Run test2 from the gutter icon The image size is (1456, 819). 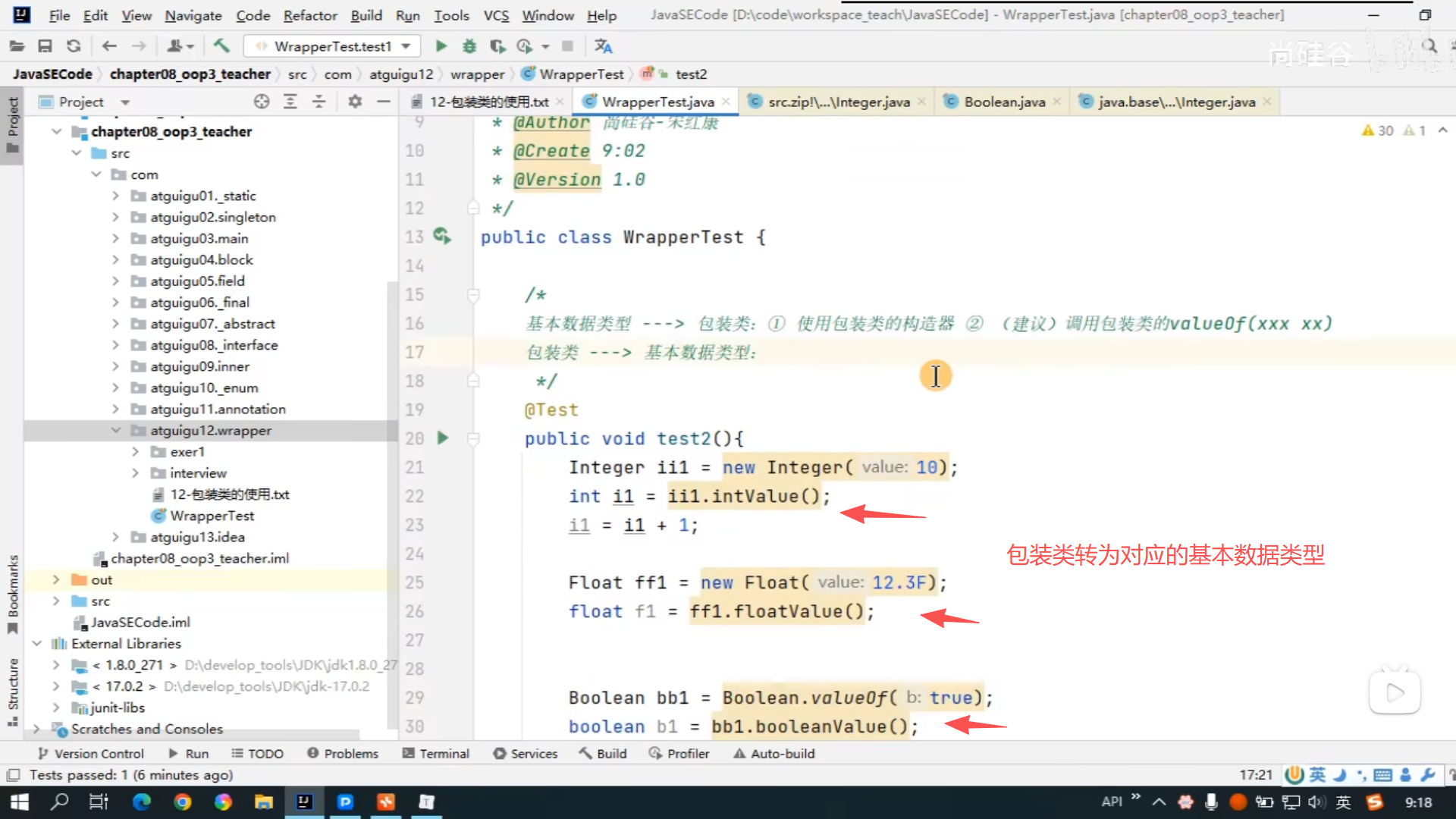(x=443, y=438)
